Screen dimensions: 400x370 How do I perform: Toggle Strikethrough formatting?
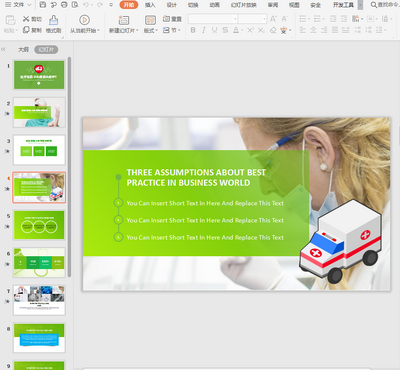click(x=225, y=30)
